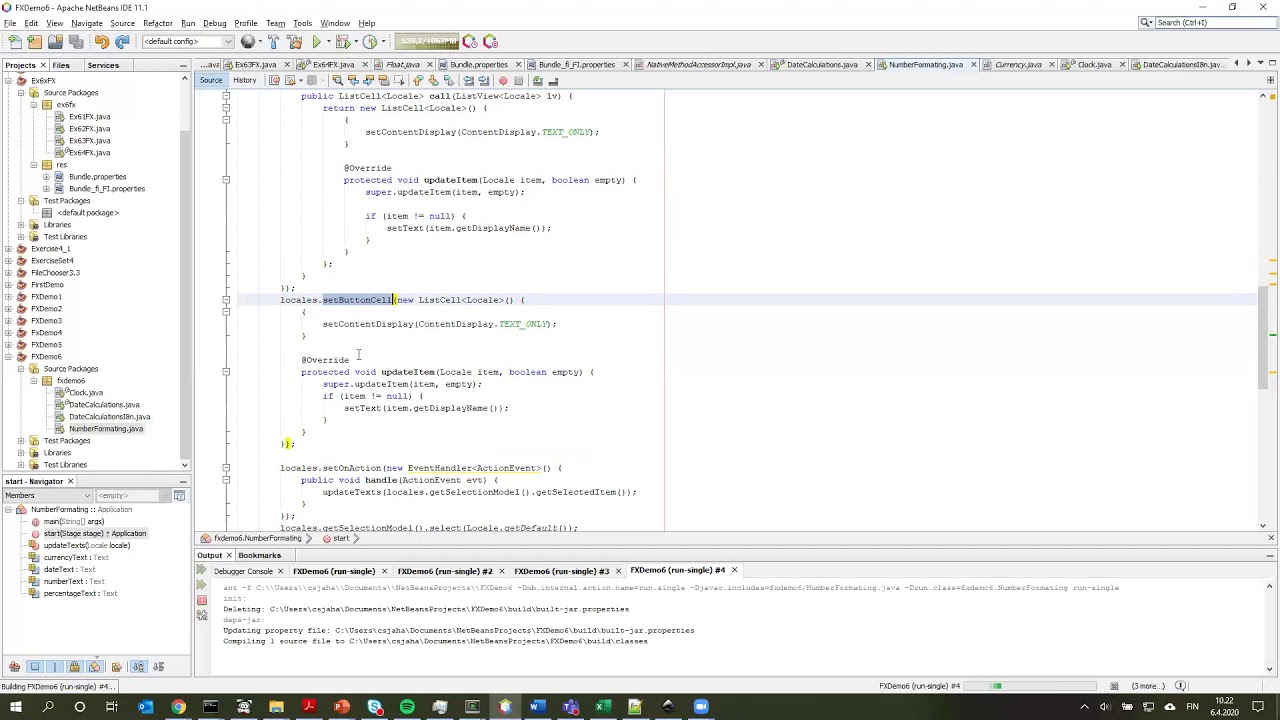This screenshot has width=1280, height=720.
Task: Click the Open Project toolbar icon
Action: tap(55, 41)
